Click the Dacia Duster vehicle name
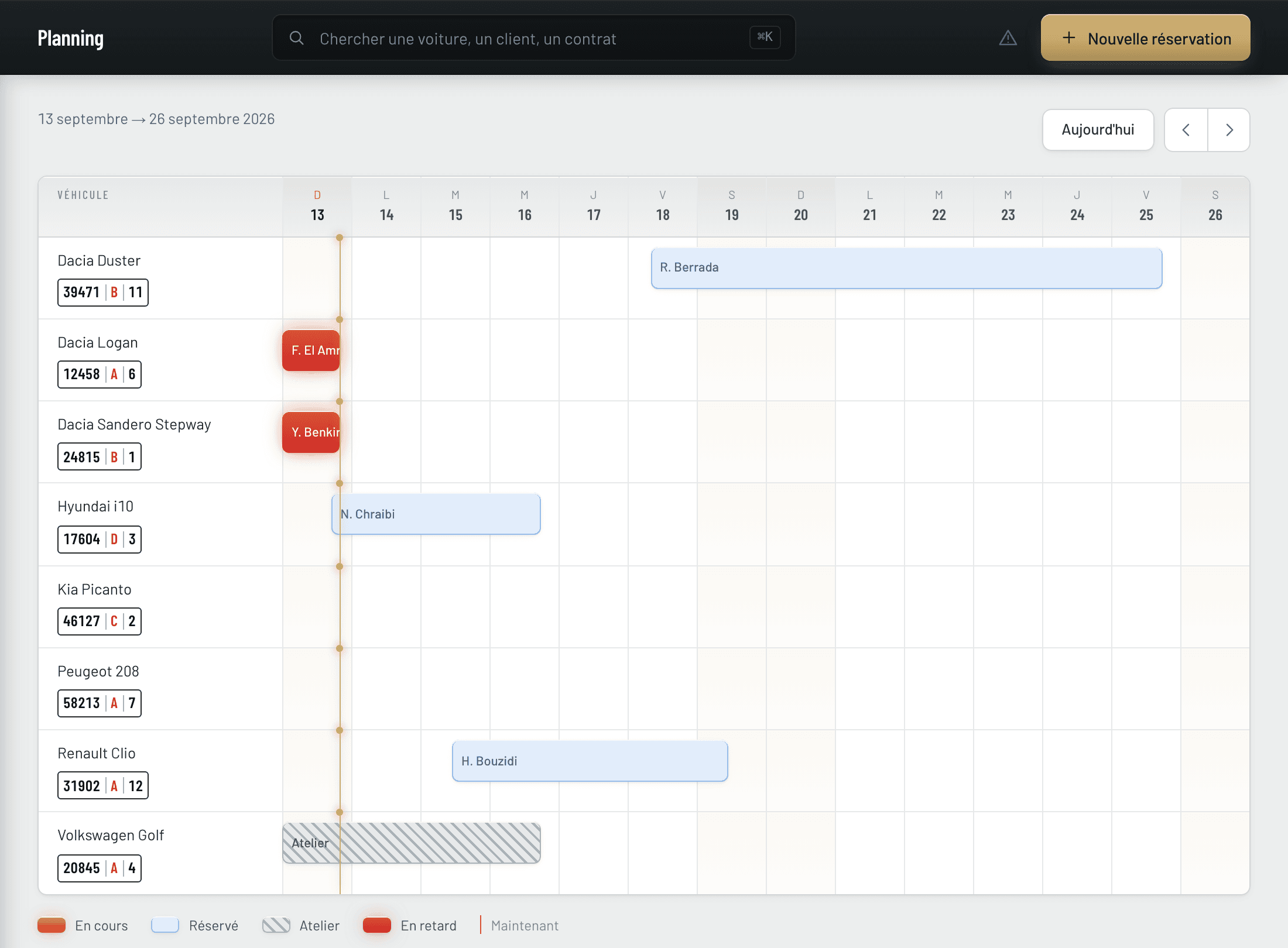 coord(99,261)
